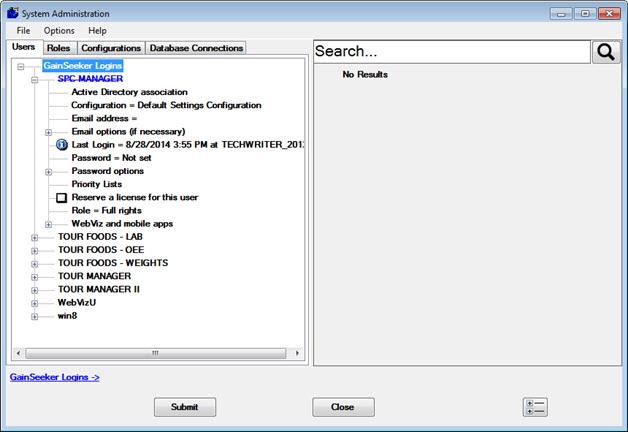
Task: Click the horizontal scrollbar in the tree panel
Action: pyautogui.click(x=155, y=353)
